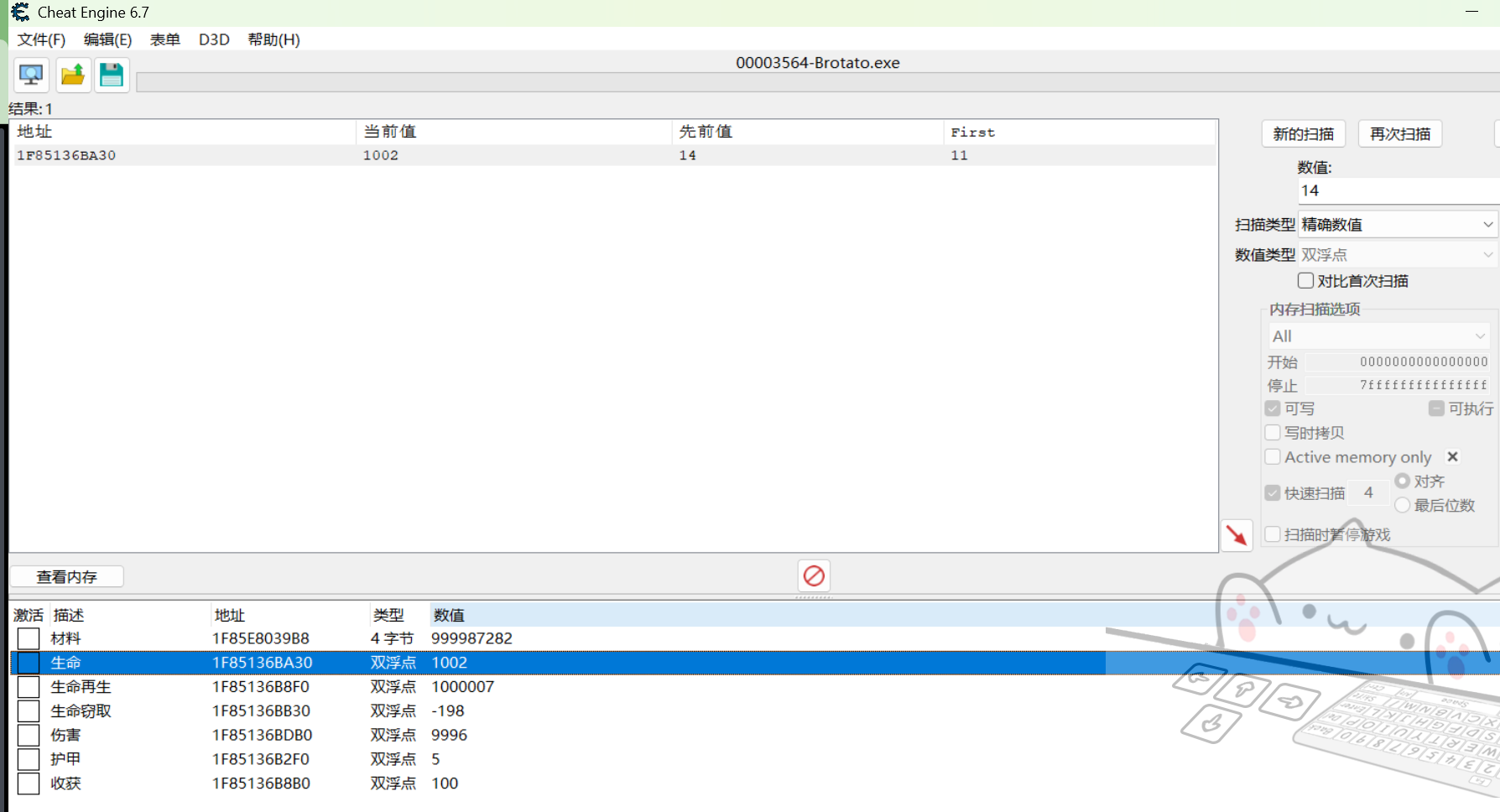Click the red circle clear list icon

tap(814, 576)
